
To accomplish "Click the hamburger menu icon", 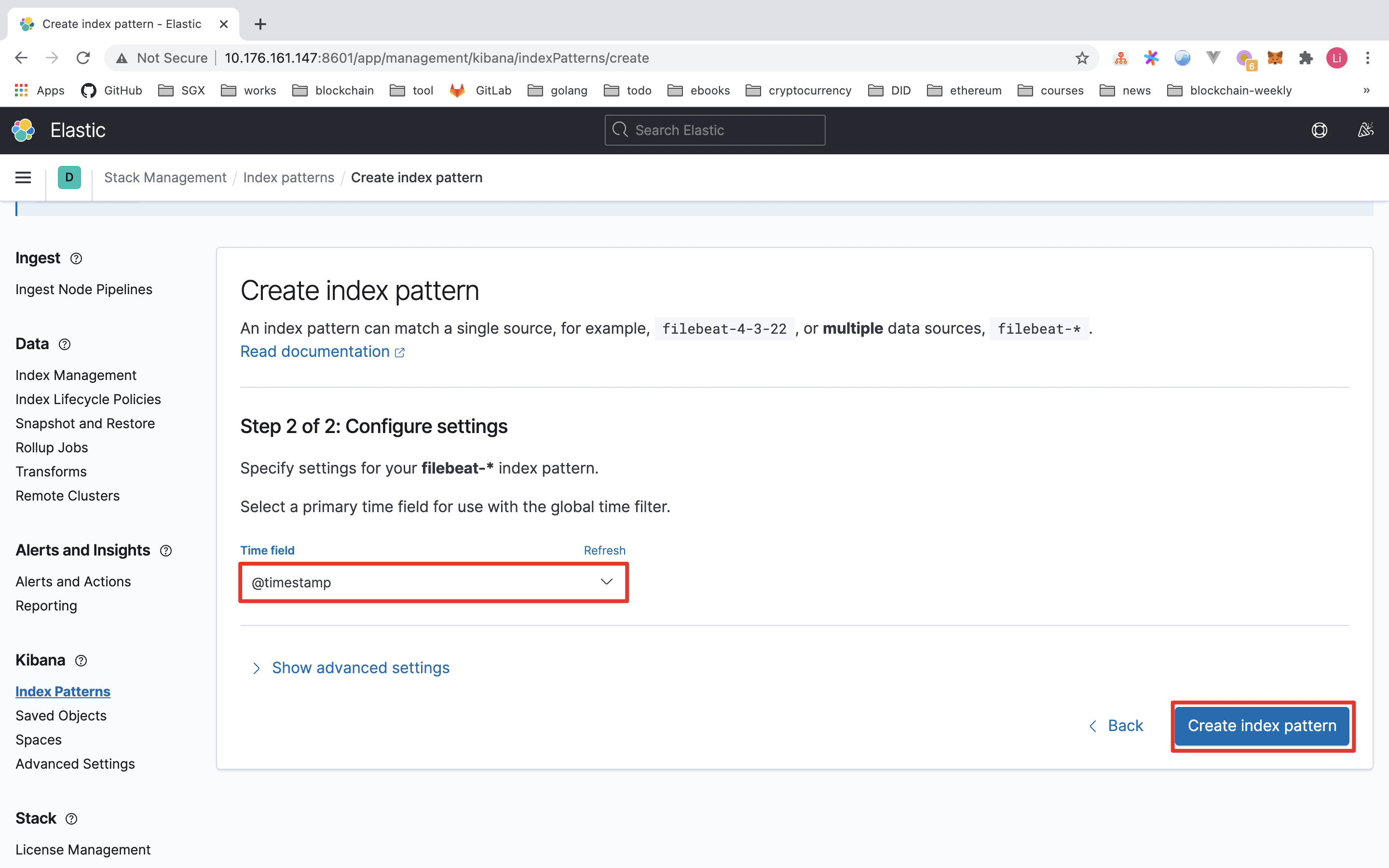I will pos(23,177).
